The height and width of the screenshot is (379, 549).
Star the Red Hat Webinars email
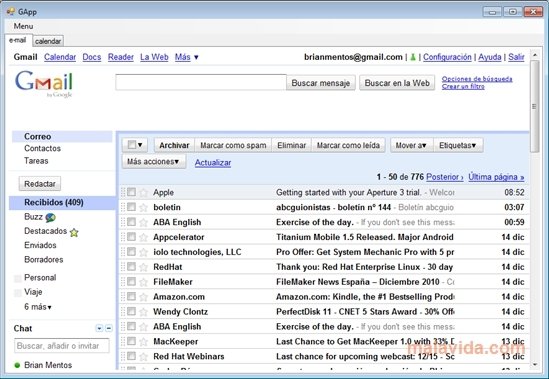click(x=143, y=357)
